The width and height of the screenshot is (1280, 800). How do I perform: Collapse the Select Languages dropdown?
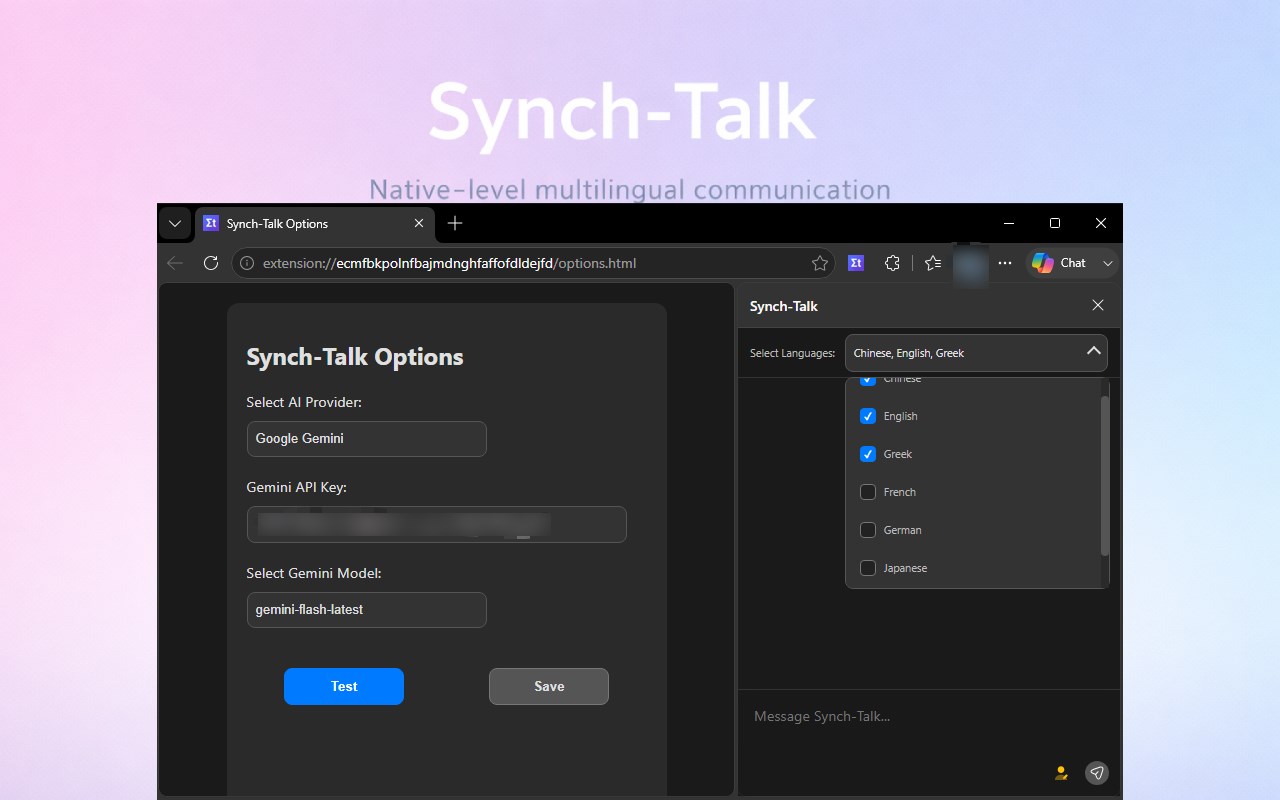(x=976, y=353)
